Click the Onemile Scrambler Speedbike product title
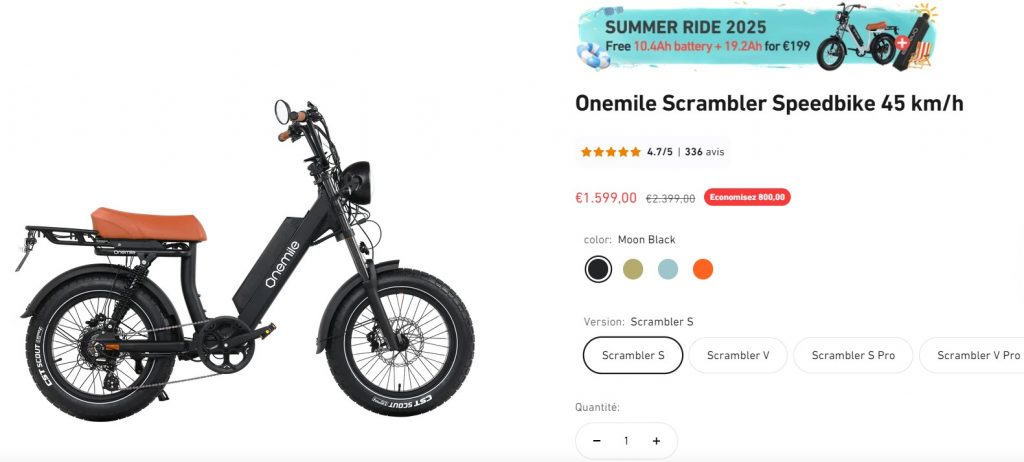Viewport: 1024px width, 462px height. pos(769,103)
